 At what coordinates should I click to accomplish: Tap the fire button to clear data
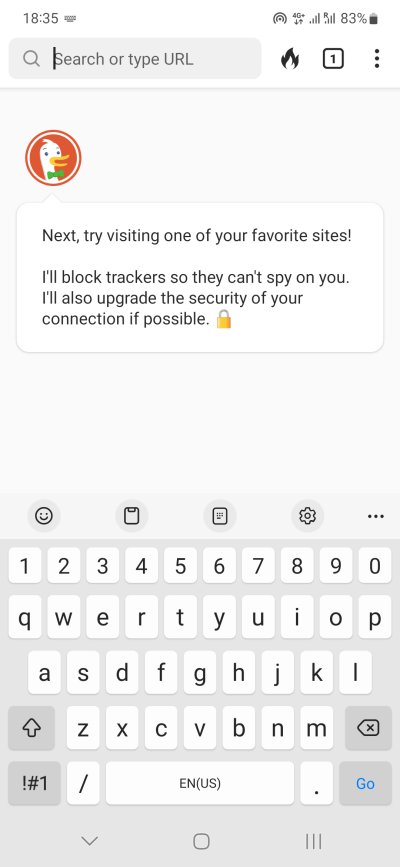(290, 58)
